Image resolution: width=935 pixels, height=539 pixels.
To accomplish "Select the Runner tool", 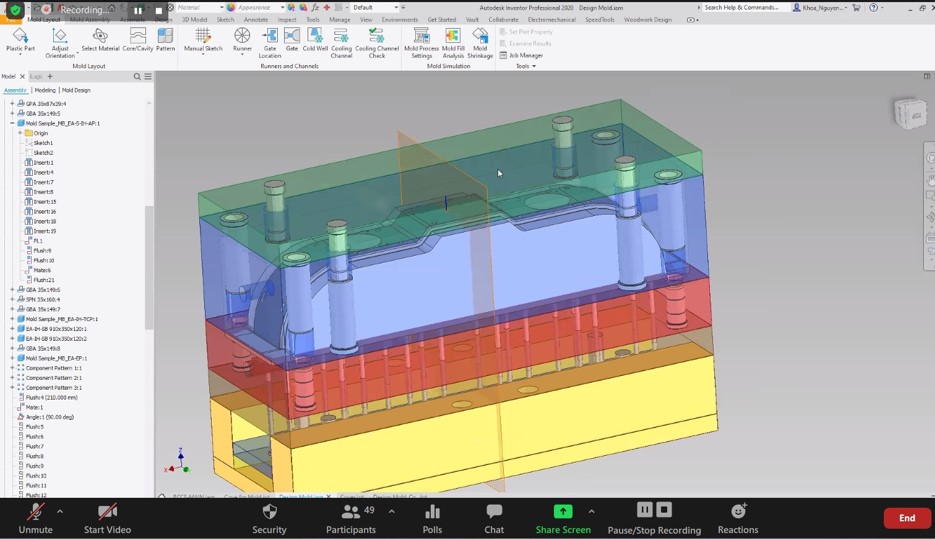I will [242, 41].
